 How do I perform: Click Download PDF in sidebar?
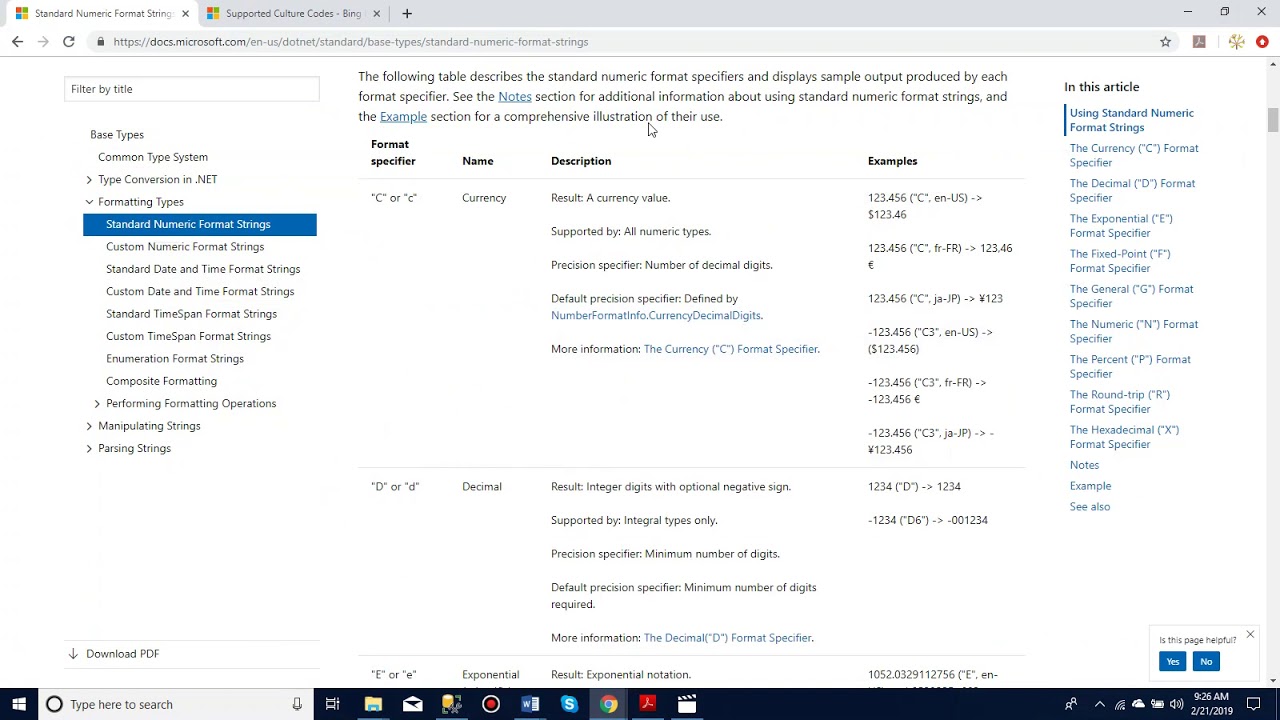pyautogui.click(x=113, y=654)
